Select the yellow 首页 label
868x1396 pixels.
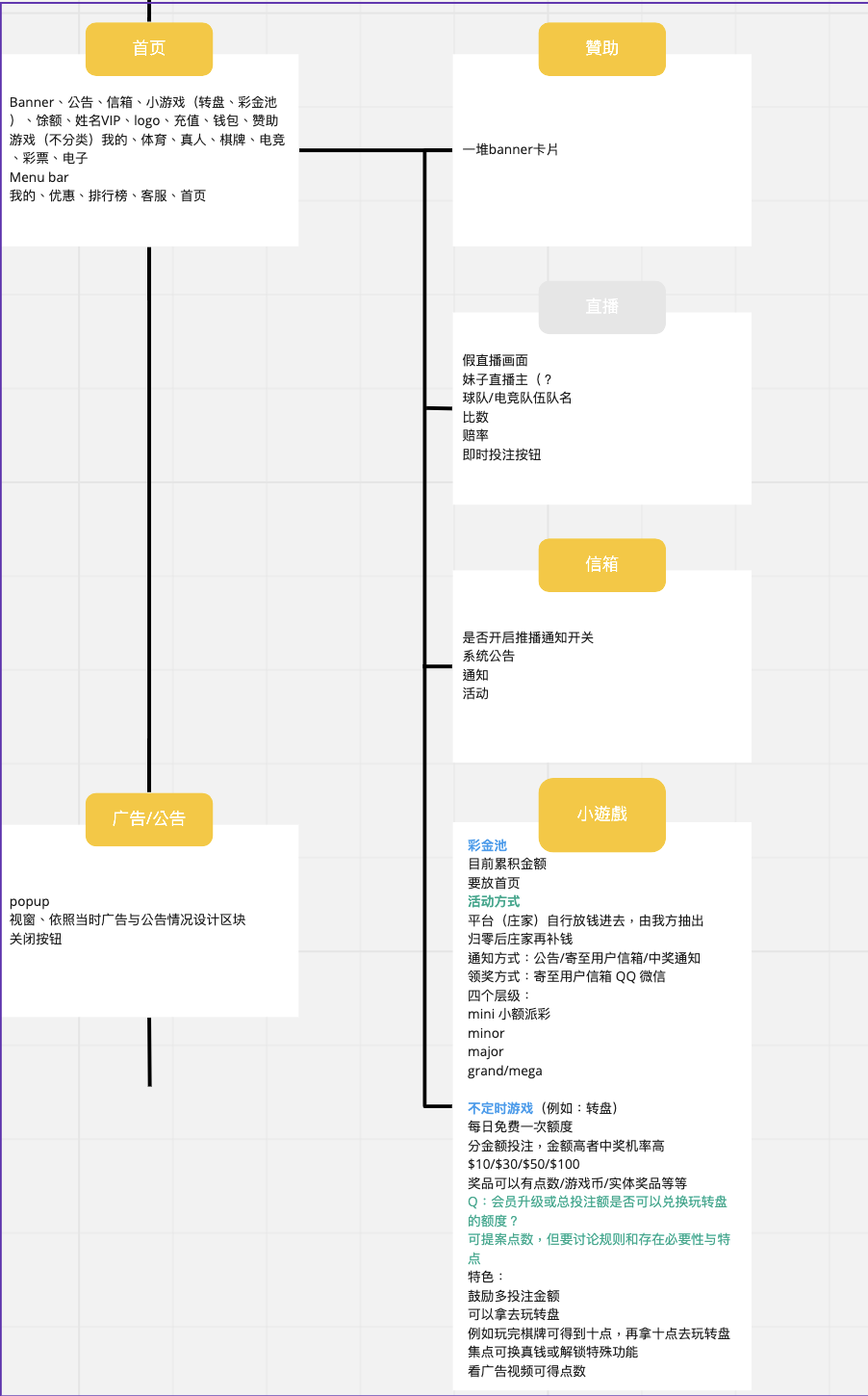[149, 48]
